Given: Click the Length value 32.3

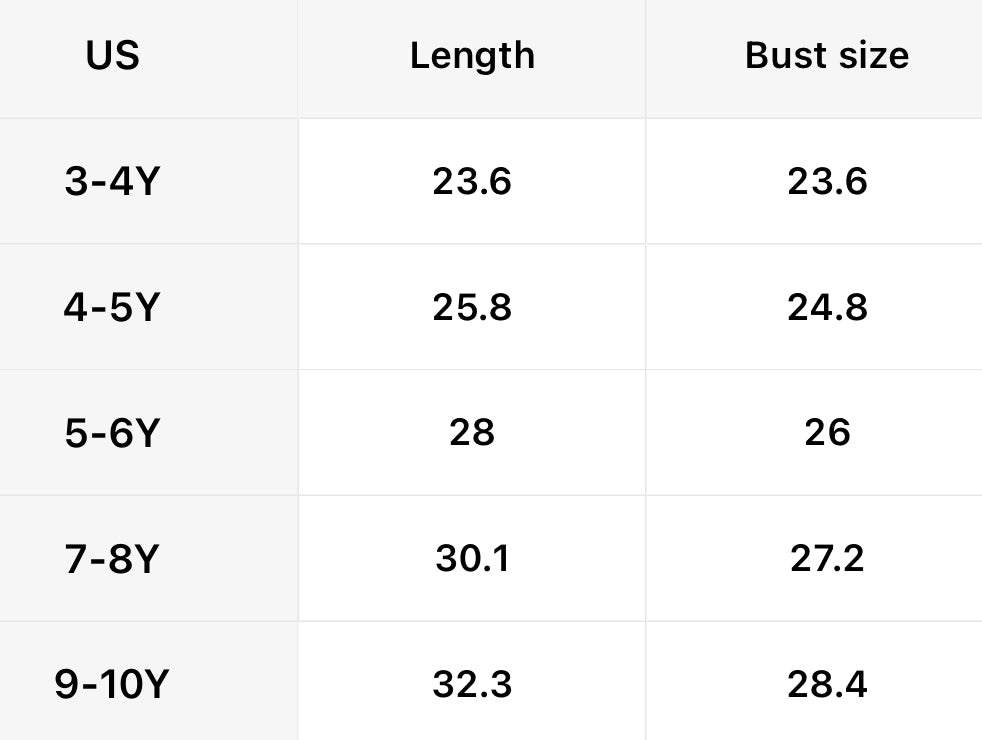Looking at the screenshot, I should pyautogui.click(x=472, y=684).
